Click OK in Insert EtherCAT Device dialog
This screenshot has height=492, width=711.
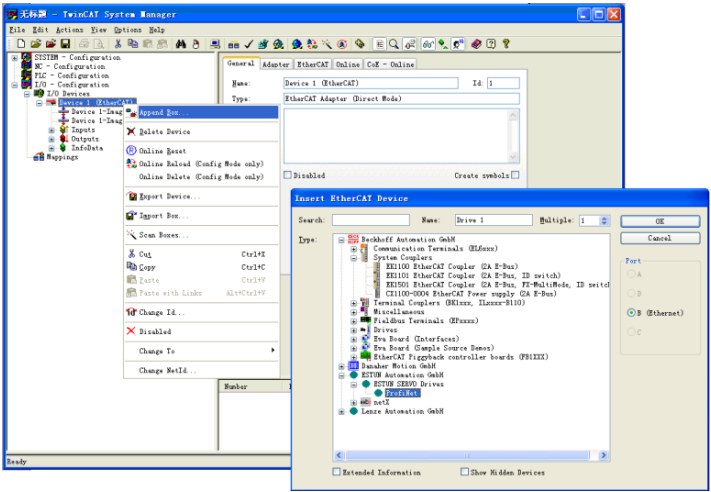coord(660,221)
